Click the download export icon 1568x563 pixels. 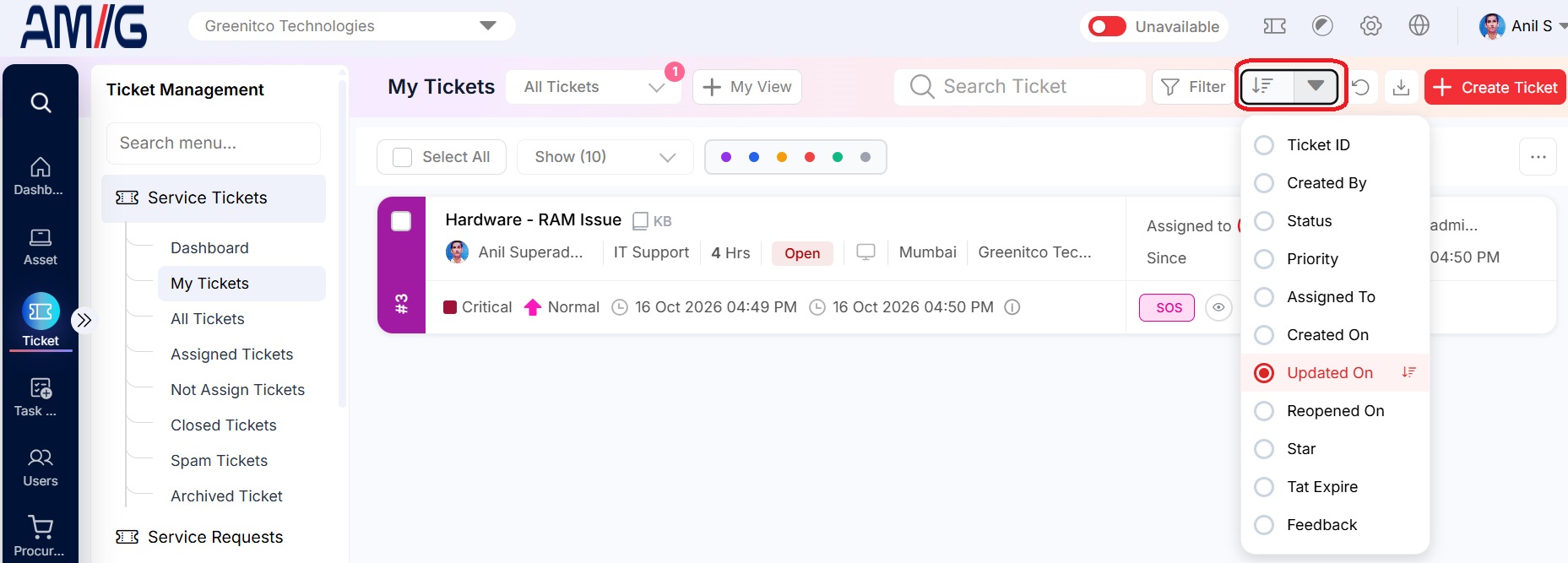(1401, 87)
